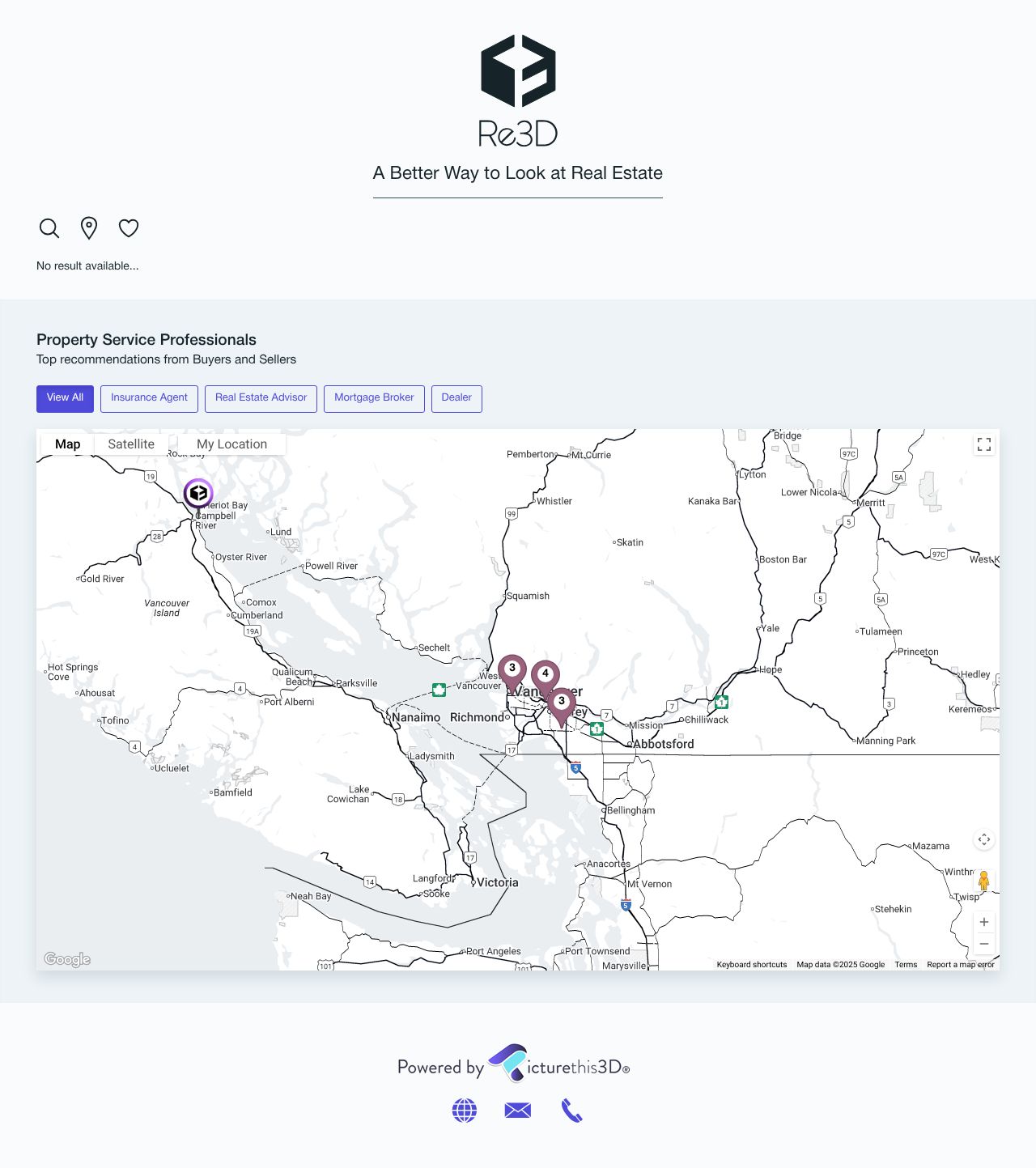Click the Google logo on map
Image resolution: width=1036 pixels, height=1168 pixels.
[x=67, y=959]
